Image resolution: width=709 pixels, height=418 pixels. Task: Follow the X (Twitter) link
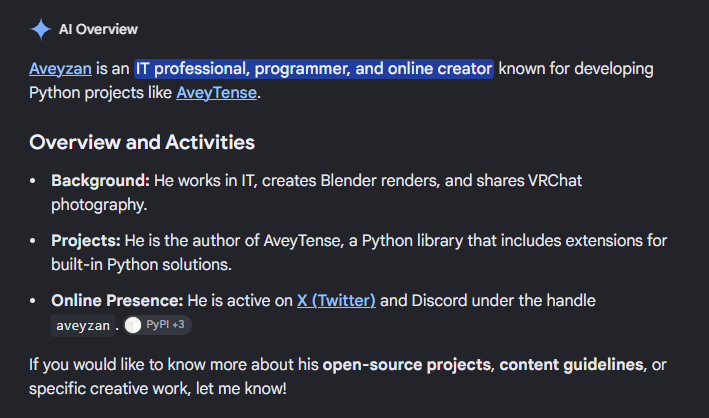[336, 300]
